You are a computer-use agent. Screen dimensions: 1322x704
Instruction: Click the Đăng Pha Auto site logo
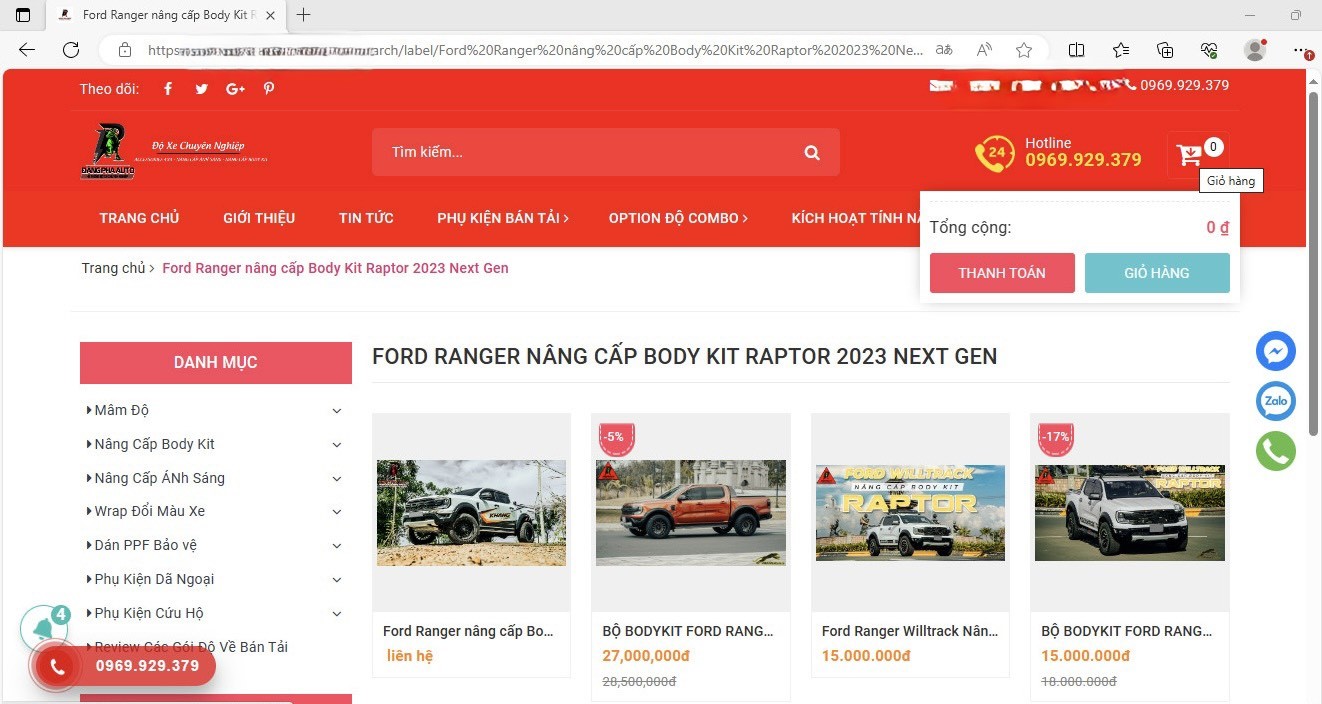click(175, 151)
